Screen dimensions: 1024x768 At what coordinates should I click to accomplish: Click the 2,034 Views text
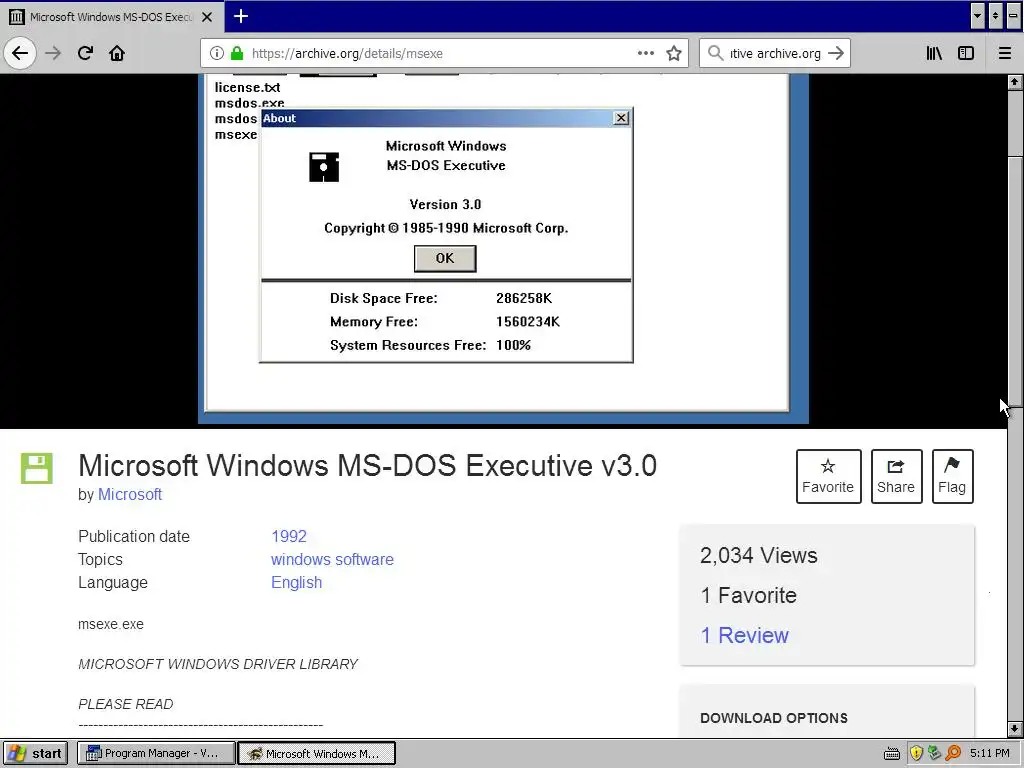coord(759,555)
